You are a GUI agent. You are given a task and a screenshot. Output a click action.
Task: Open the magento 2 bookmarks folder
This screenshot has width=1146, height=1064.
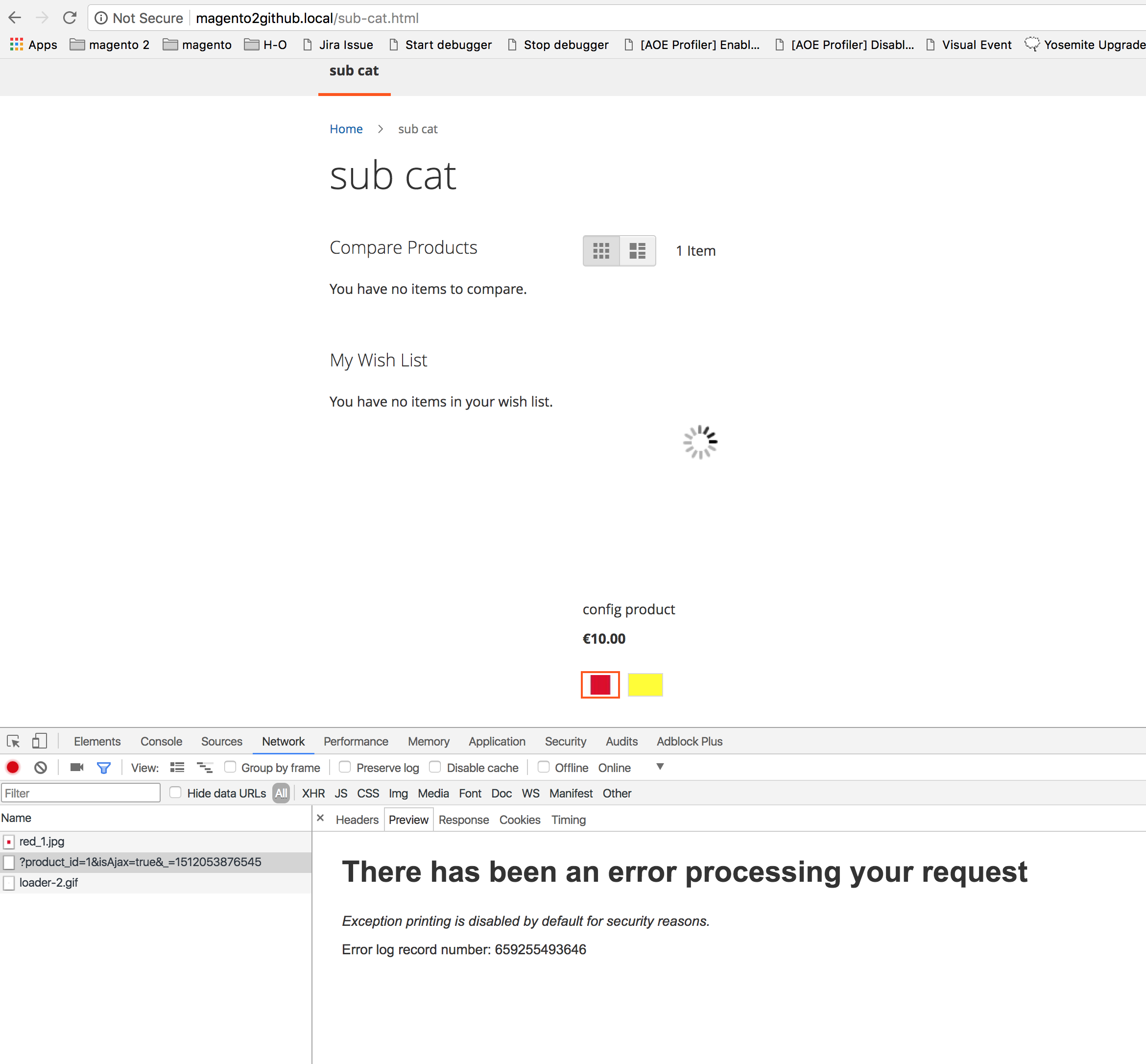point(109,44)
